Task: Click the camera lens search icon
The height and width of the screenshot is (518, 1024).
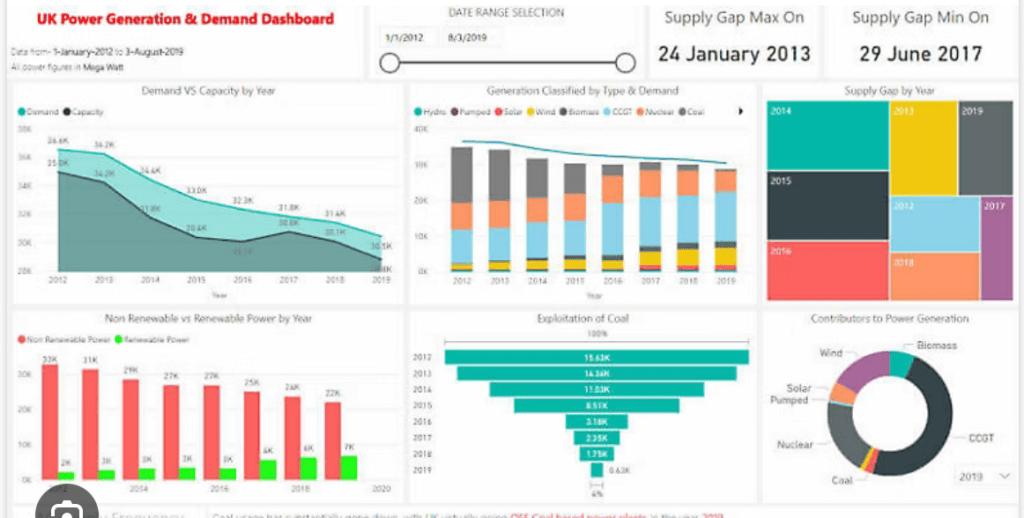Action: pos(67,508)
